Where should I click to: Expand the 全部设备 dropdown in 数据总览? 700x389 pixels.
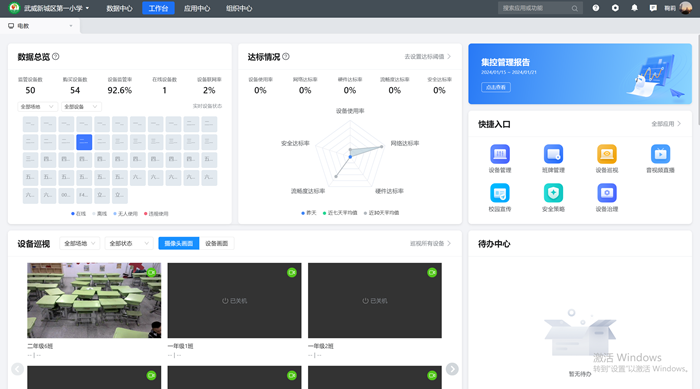[81, 107]
